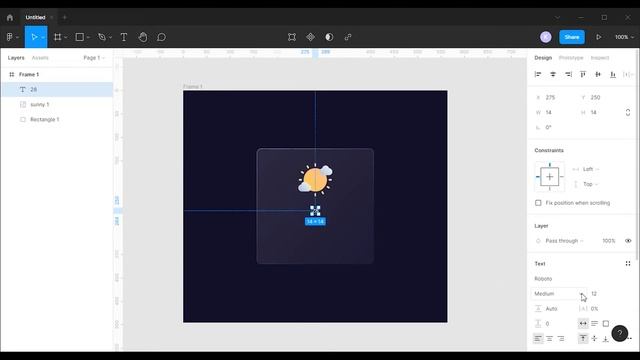640x360 pixels.
Task: Select the Move tool
Action: pos(34,37)
